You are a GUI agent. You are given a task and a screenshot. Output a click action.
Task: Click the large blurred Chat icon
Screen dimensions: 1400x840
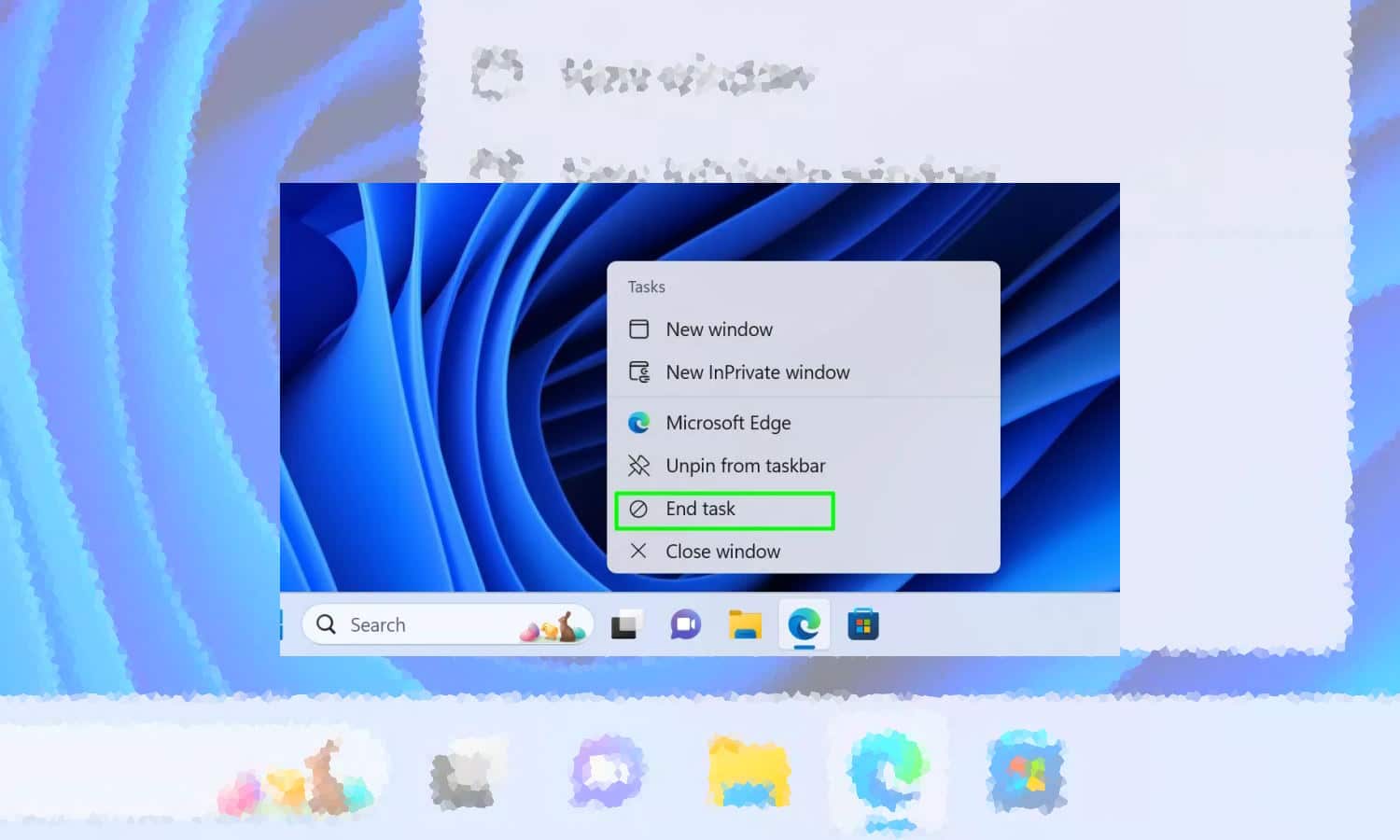click(x=607, y=773)
